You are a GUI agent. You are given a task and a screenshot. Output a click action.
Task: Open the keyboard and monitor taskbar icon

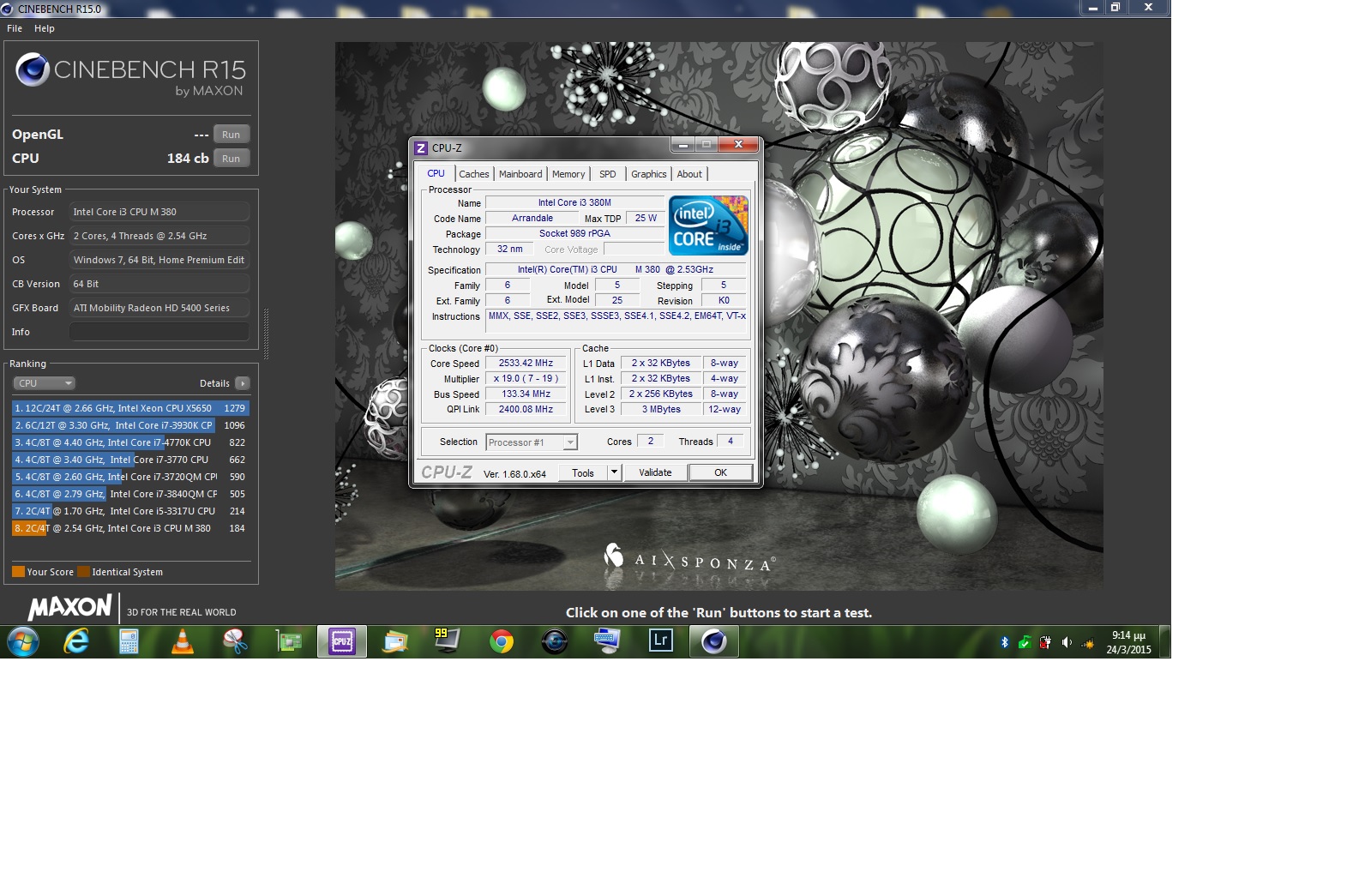pos(607,640)
